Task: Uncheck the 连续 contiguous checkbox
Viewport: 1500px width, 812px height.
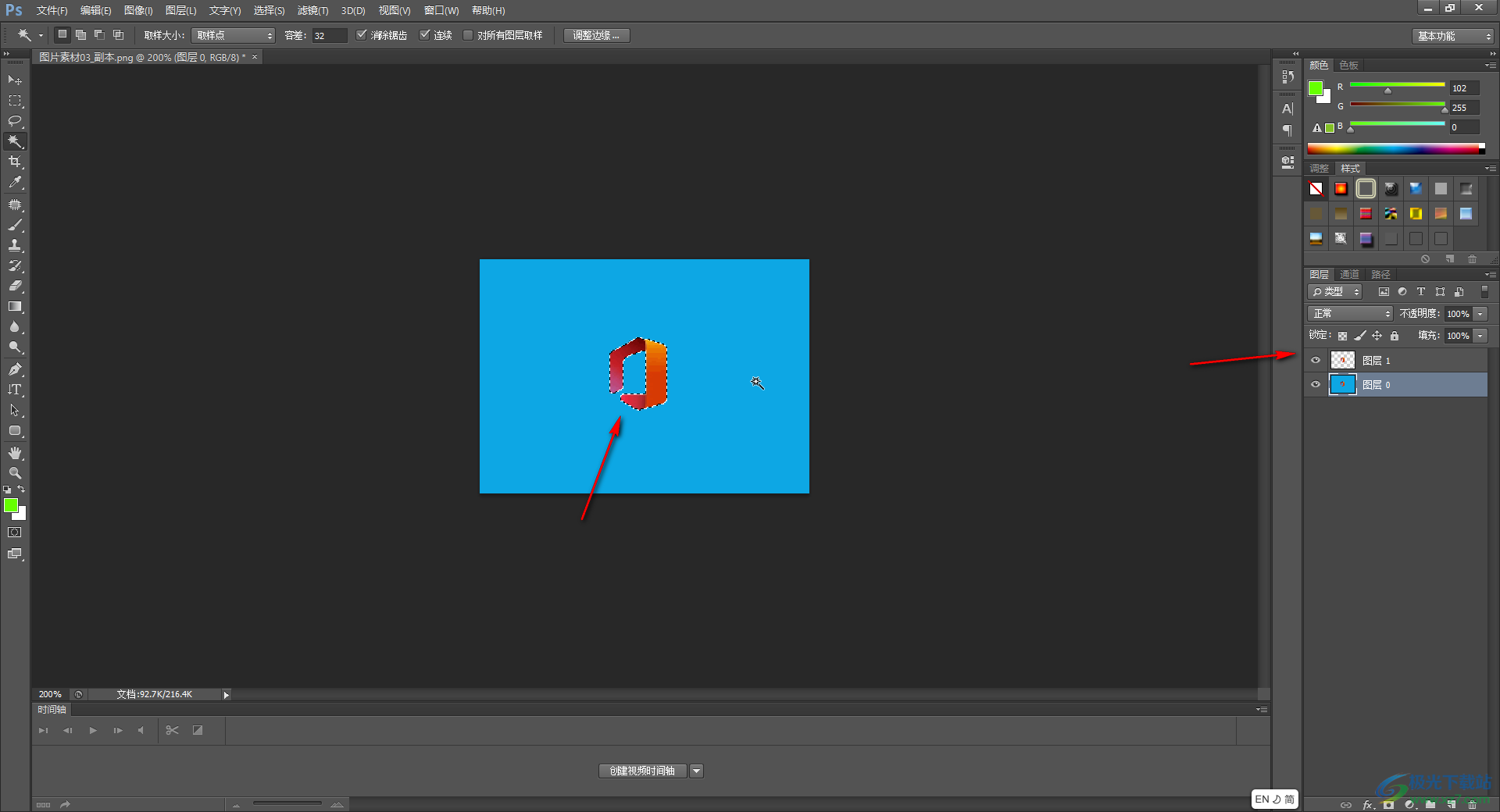Action: (x=425, y=35)
